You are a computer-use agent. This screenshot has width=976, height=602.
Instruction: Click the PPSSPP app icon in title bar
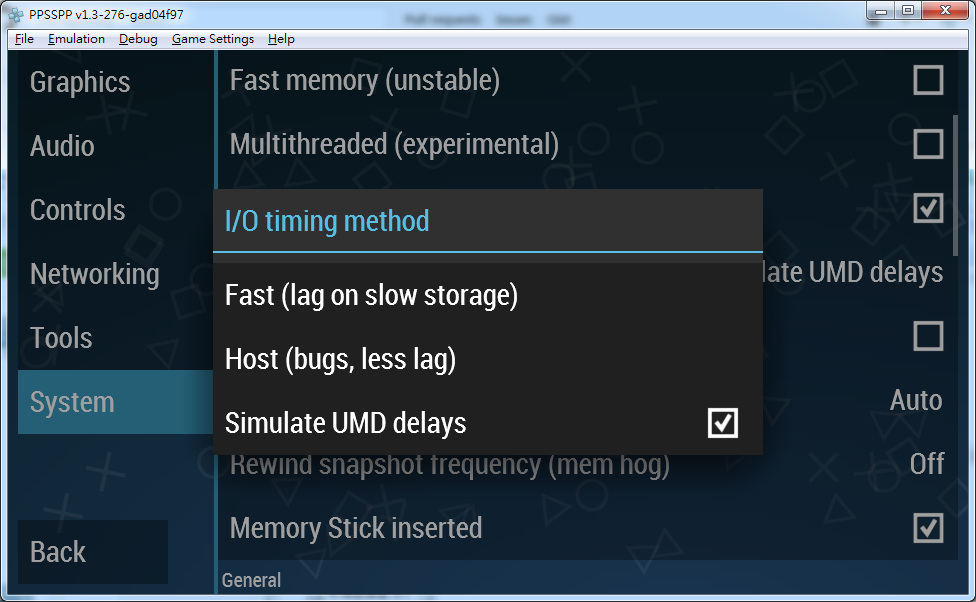click(12, 14)
